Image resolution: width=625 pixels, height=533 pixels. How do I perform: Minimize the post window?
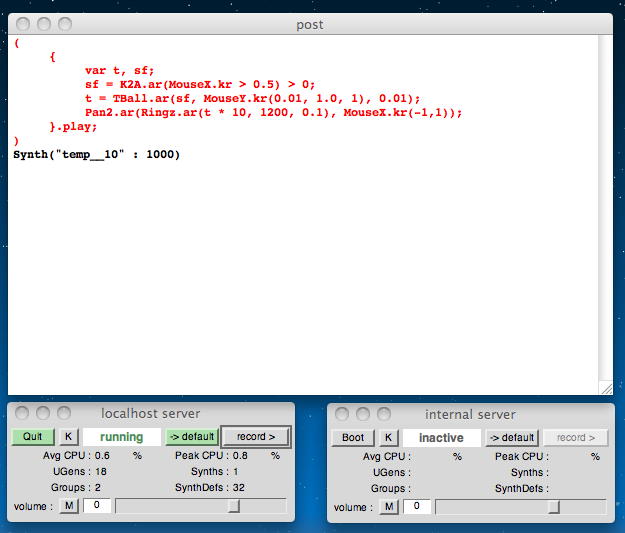click(44, 24)
